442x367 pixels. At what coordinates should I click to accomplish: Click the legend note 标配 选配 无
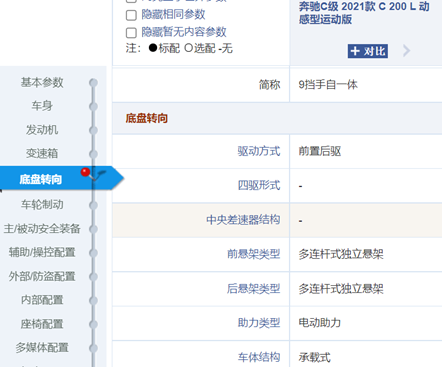pos(179,48)
